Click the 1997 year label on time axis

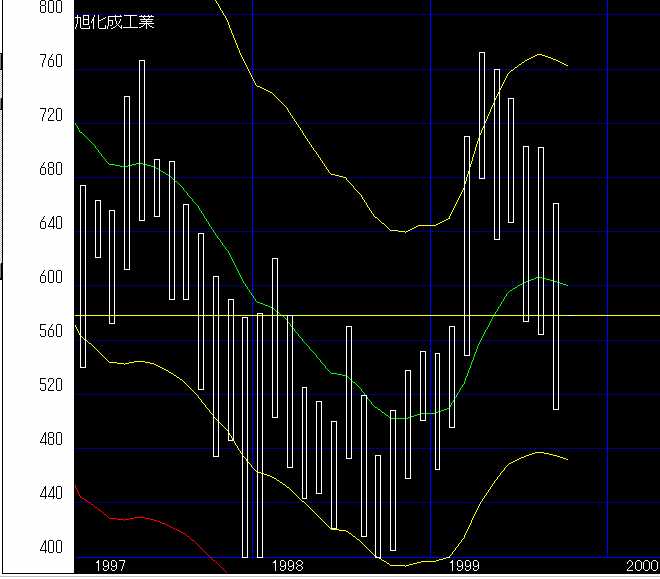click(x=109, y=567)
